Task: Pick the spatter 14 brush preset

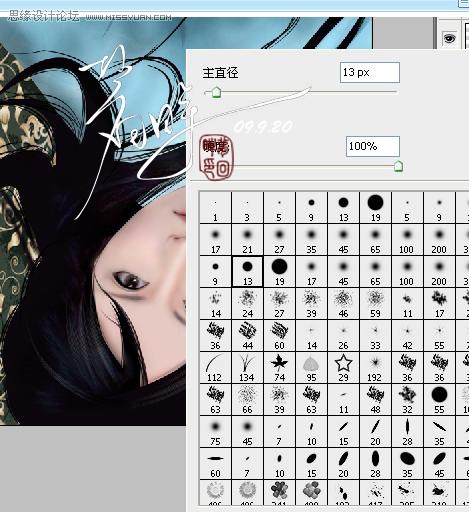Action: 215,304
